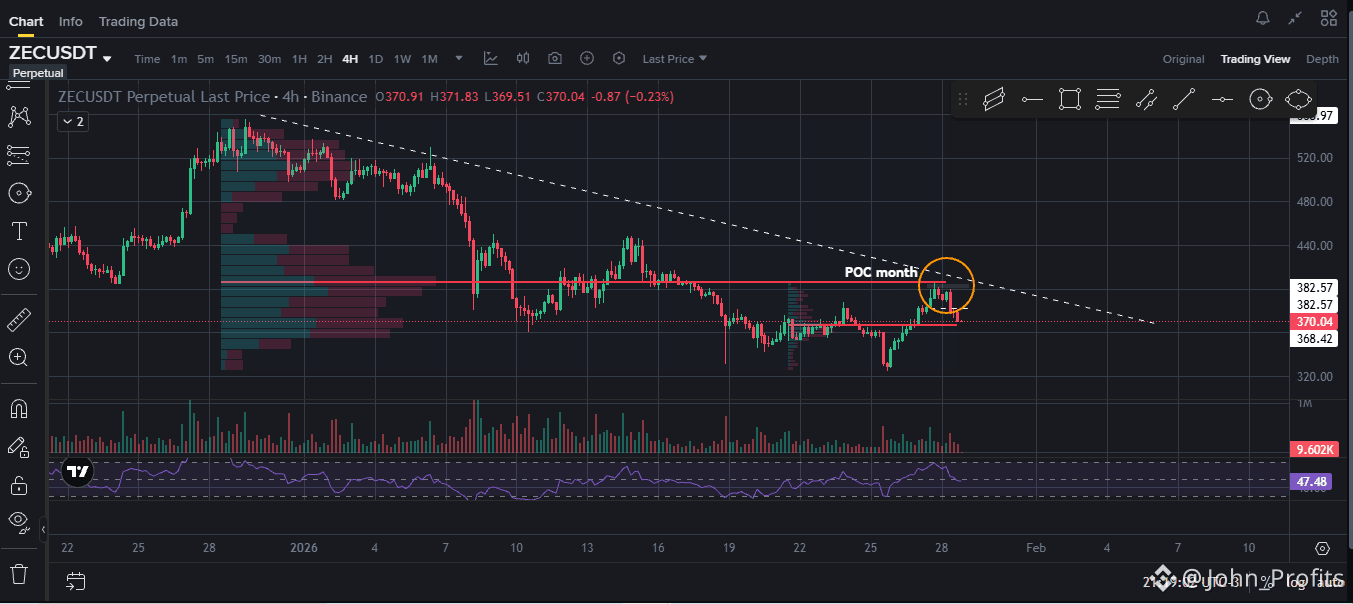The width and height of the screenshot is (1353, 604).
Task: Switch to 30m timeframe
Action: pyautogui.click(x=269, y=59)
